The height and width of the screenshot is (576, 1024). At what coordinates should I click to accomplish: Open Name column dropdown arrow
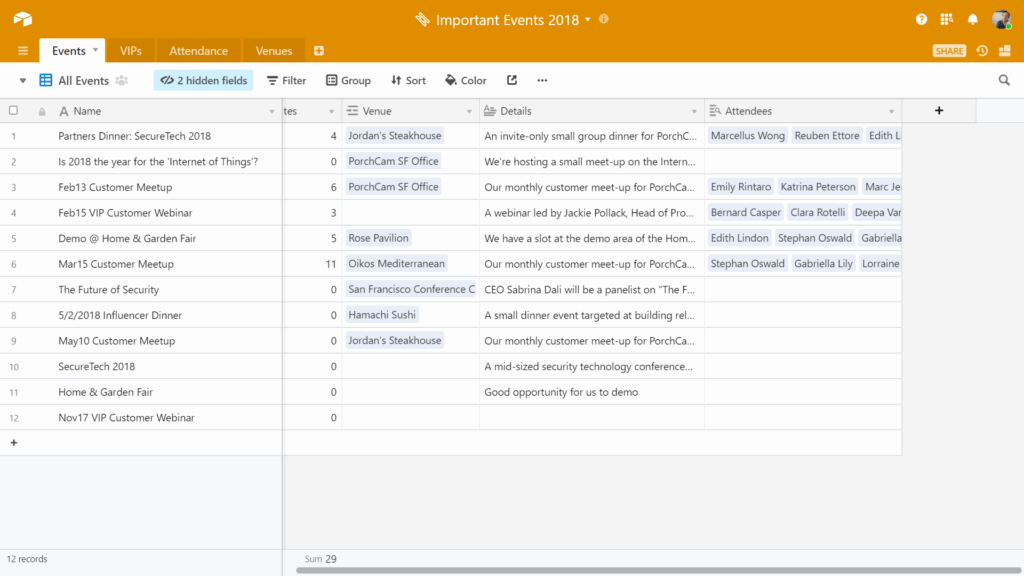click(272, 112)
